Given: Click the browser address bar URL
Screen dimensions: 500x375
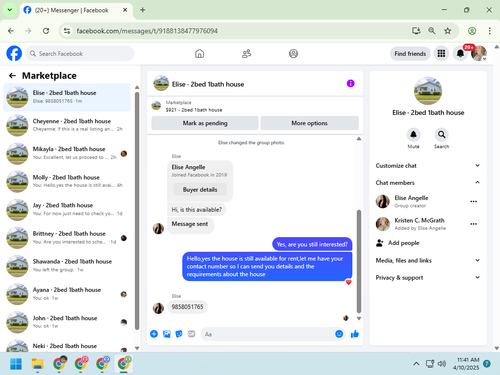Looking at the screenshot, I should coord(147,31).
